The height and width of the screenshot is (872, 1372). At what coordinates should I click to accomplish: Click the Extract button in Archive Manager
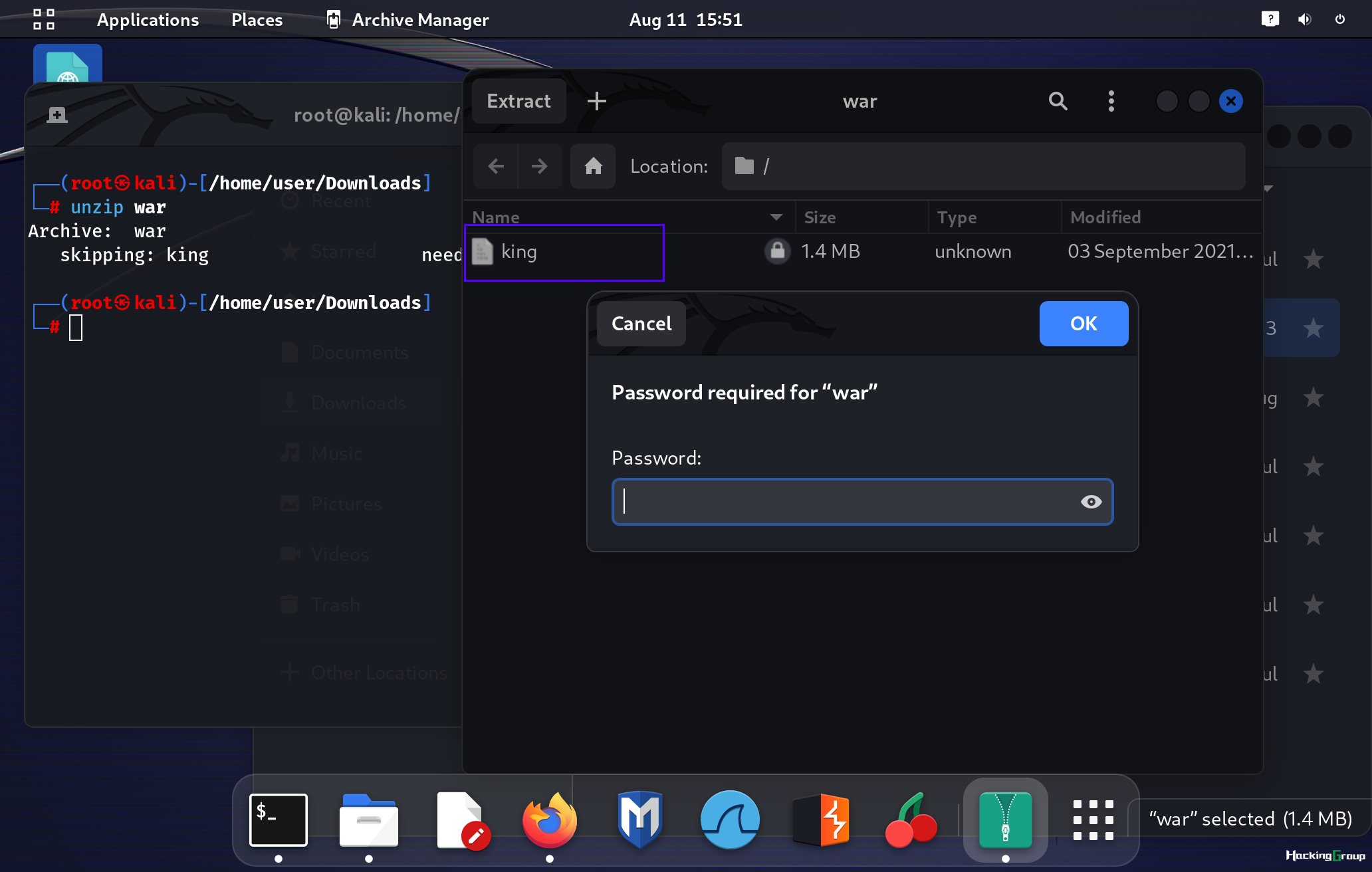coord(518,100)
